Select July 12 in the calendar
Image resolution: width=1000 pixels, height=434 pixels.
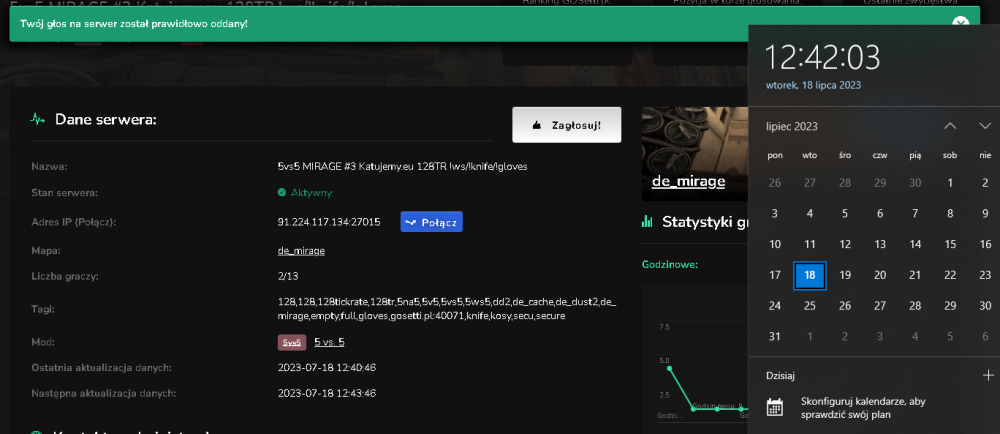point(845,244)
